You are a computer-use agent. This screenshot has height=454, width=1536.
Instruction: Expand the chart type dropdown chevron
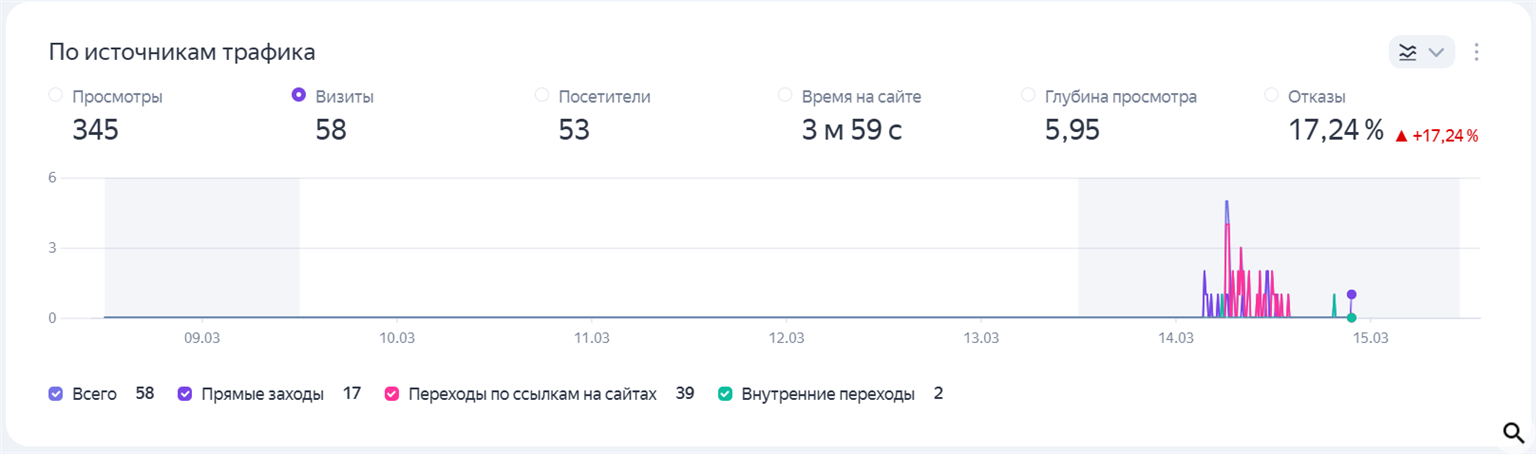[1437, 52]
